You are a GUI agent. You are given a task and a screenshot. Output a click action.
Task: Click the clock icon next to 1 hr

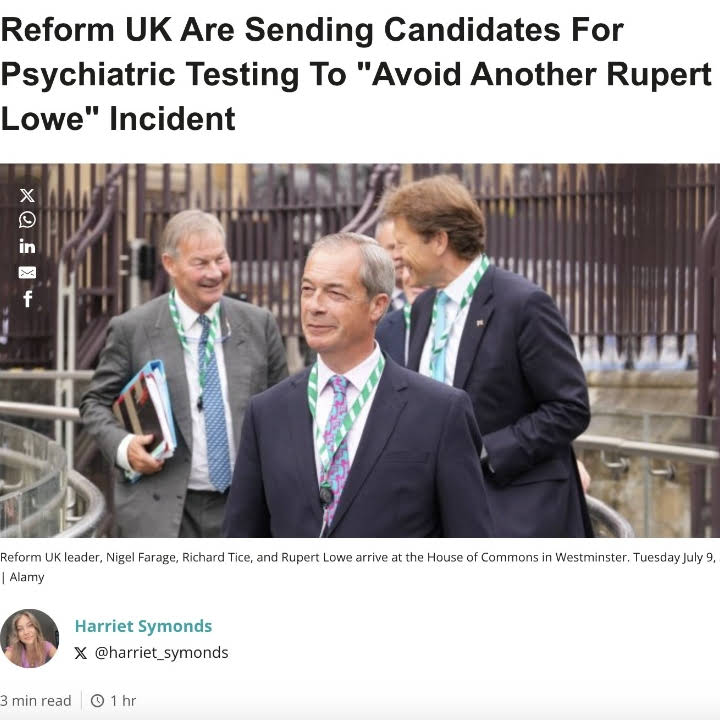(x=97, y=701)
